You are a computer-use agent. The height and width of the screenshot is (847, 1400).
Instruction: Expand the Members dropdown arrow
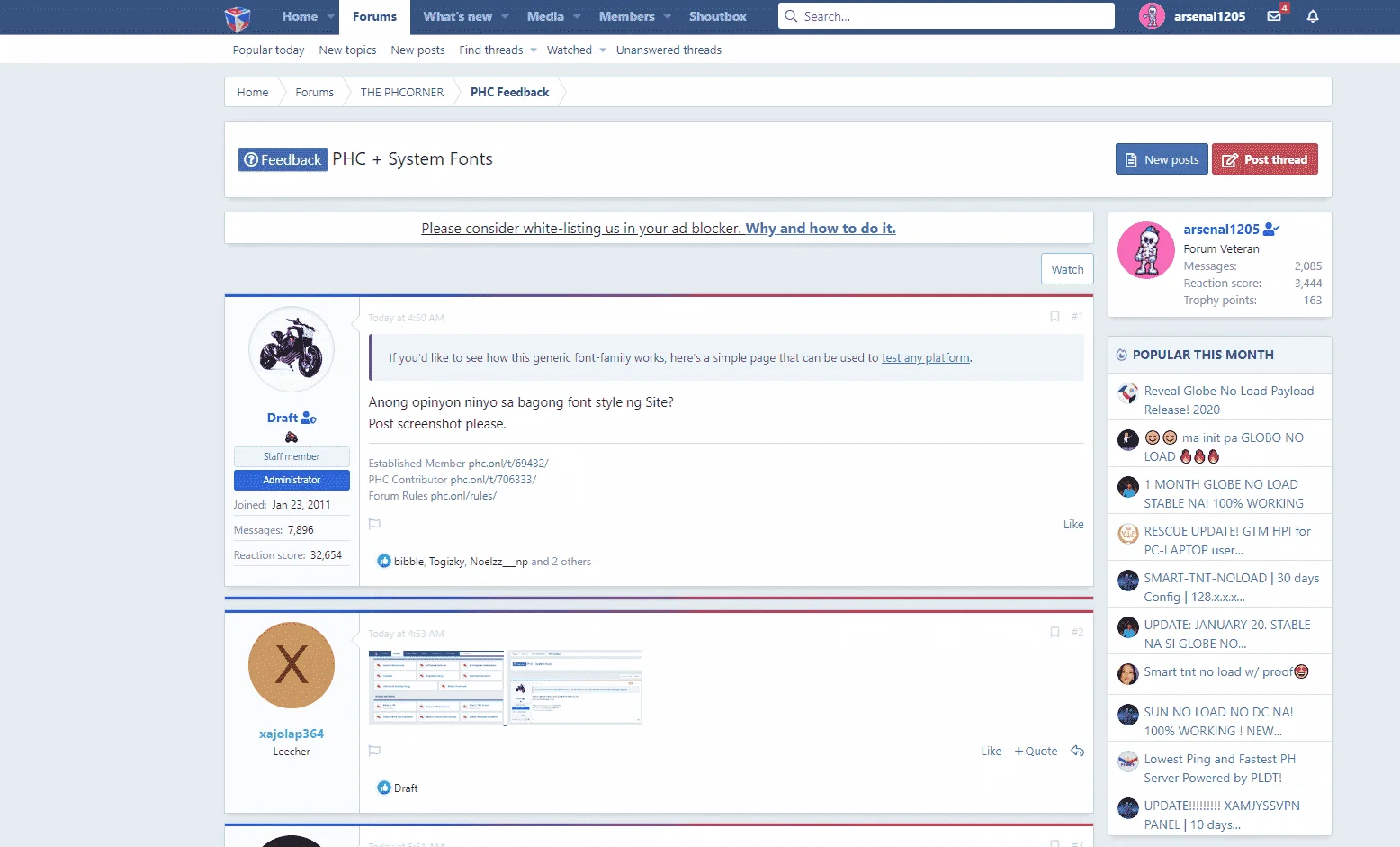pos(667,17)
